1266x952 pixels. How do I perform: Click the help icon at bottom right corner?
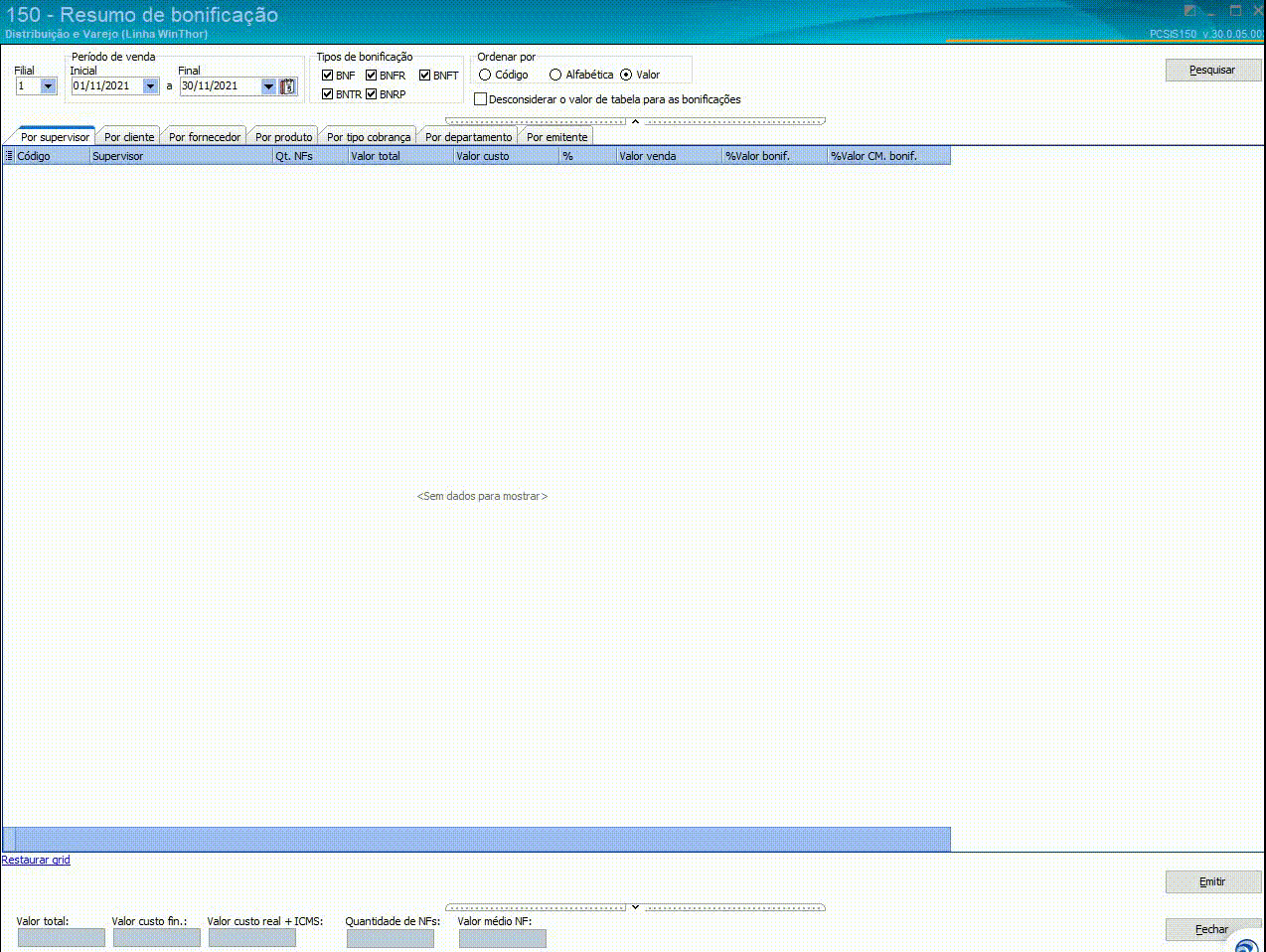[x=1246, y=945]
